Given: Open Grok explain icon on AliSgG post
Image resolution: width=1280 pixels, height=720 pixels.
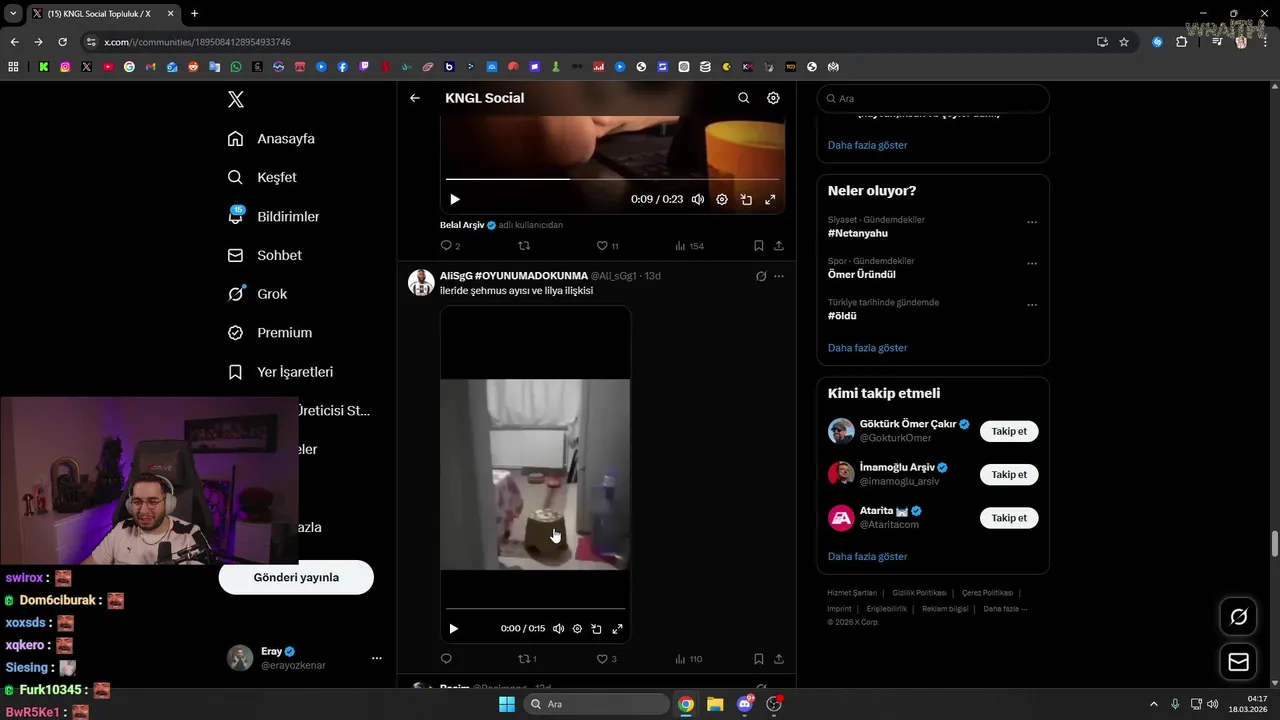Looking at the screenshot, I should 761,276.
